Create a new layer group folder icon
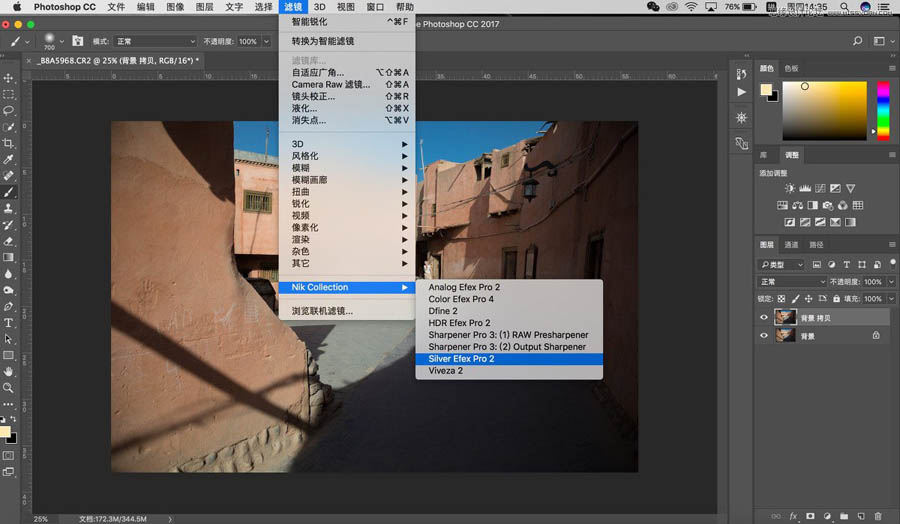The height and width of the screenshot is (524, 900). click(844, 516)
